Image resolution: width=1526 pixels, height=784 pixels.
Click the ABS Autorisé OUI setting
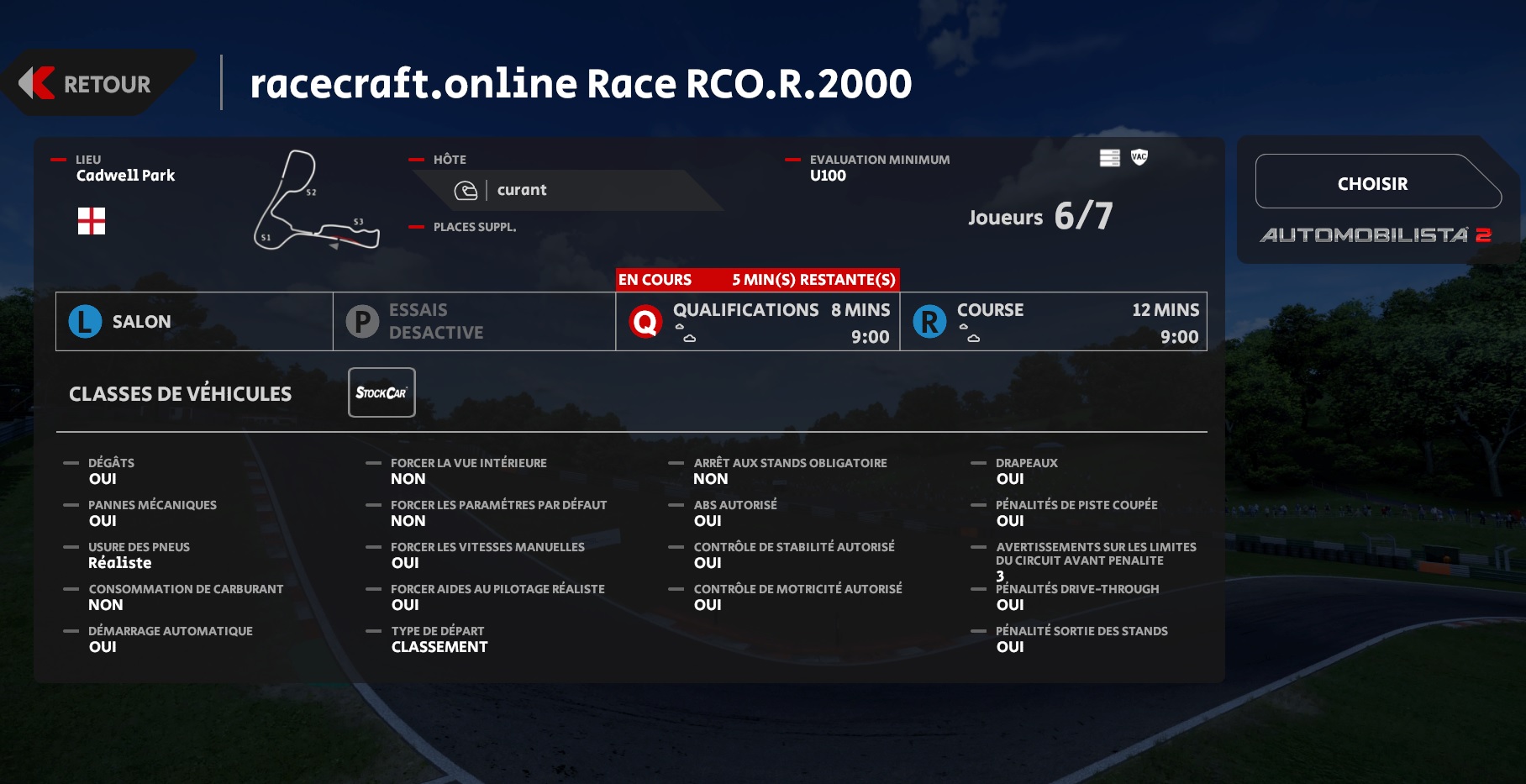708,521
